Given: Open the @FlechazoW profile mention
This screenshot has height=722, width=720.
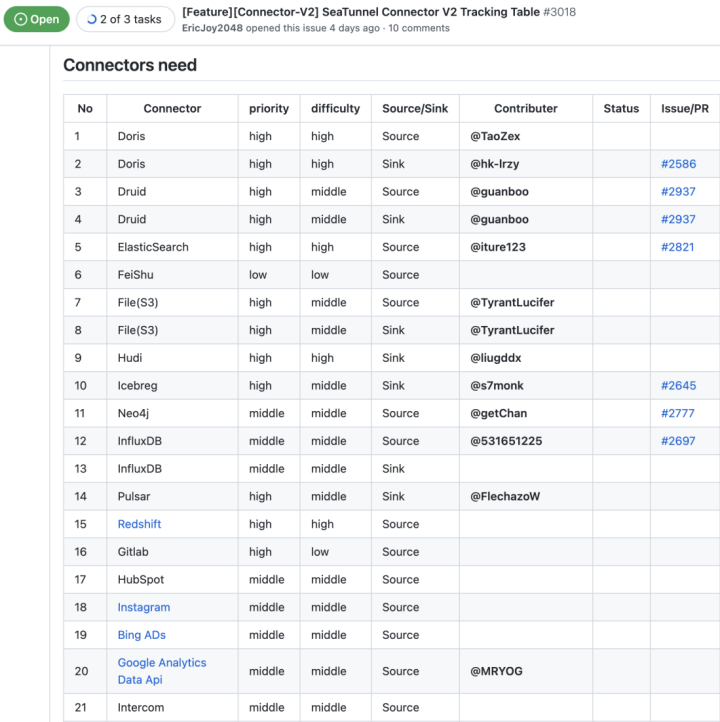Looking at the screenshot, I should coord(505,496).
